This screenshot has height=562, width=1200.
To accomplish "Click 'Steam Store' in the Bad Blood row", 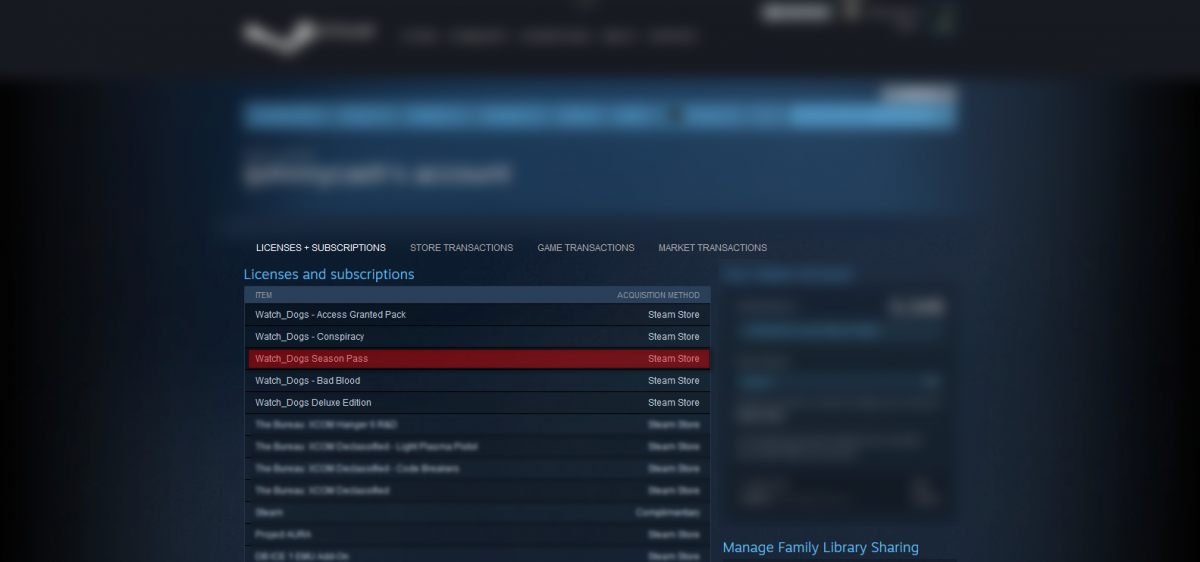I will (673, 381).
